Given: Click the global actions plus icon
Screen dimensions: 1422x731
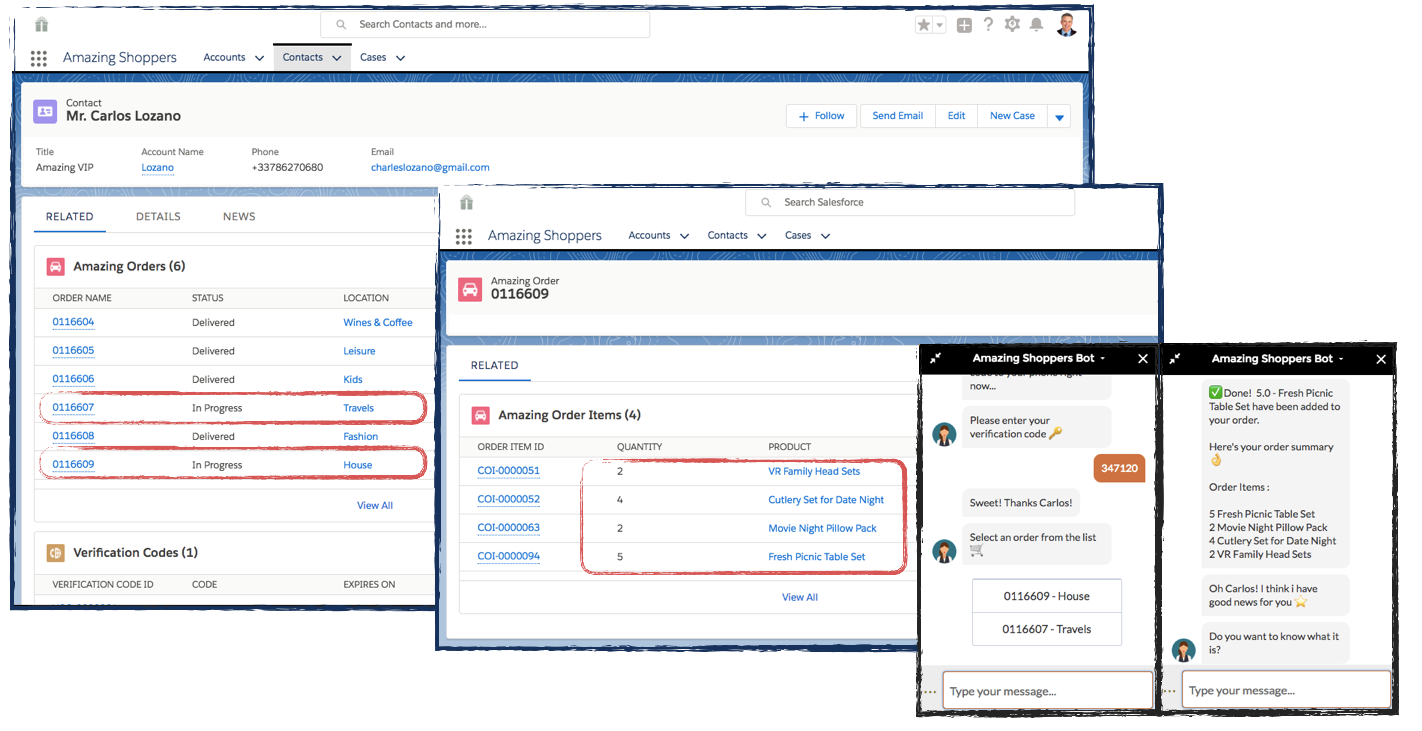Looking at the screenshot, I should tap(964, 25).
